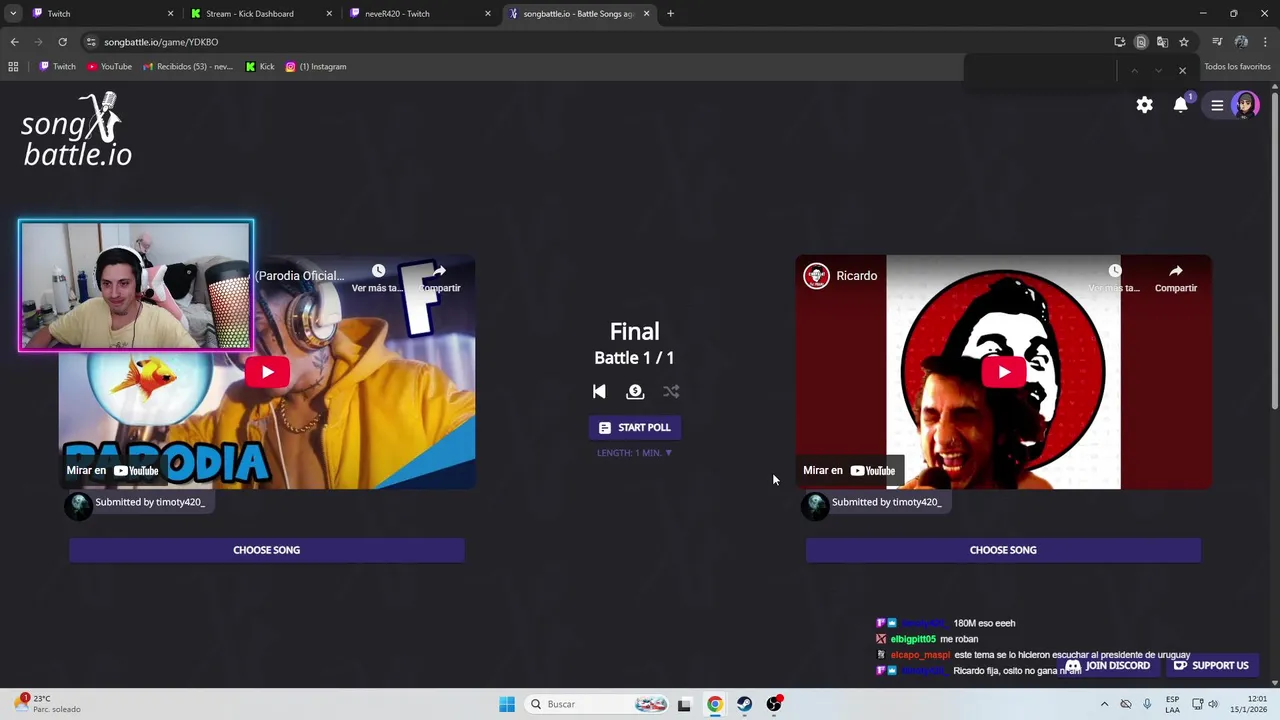The image size is (1280, 720).
Task: Play the Parodia video on the left
Action: click(x=267, y=372)
